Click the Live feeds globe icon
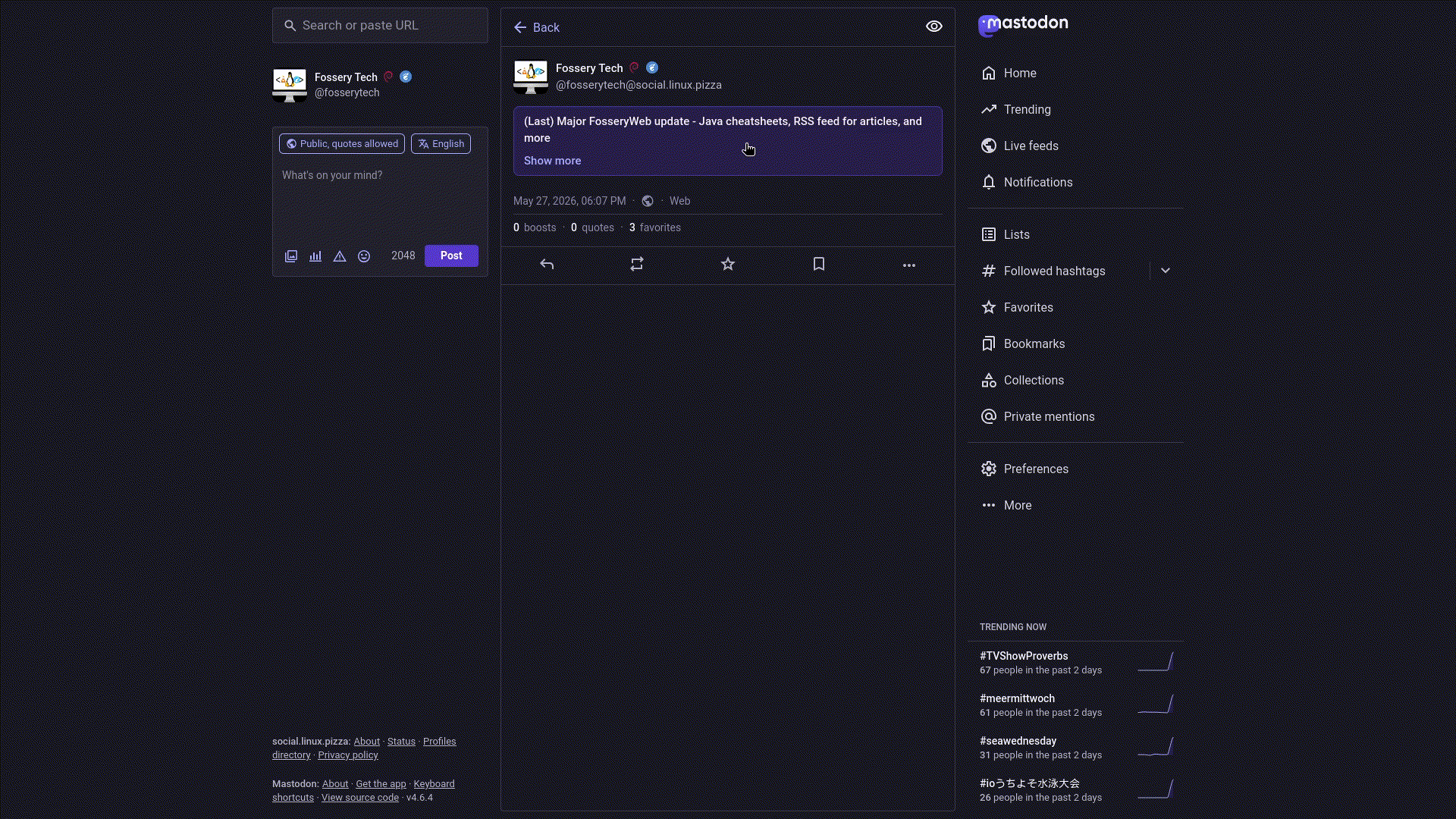This screenshot has width=1456, height=819. pos(989,146)
